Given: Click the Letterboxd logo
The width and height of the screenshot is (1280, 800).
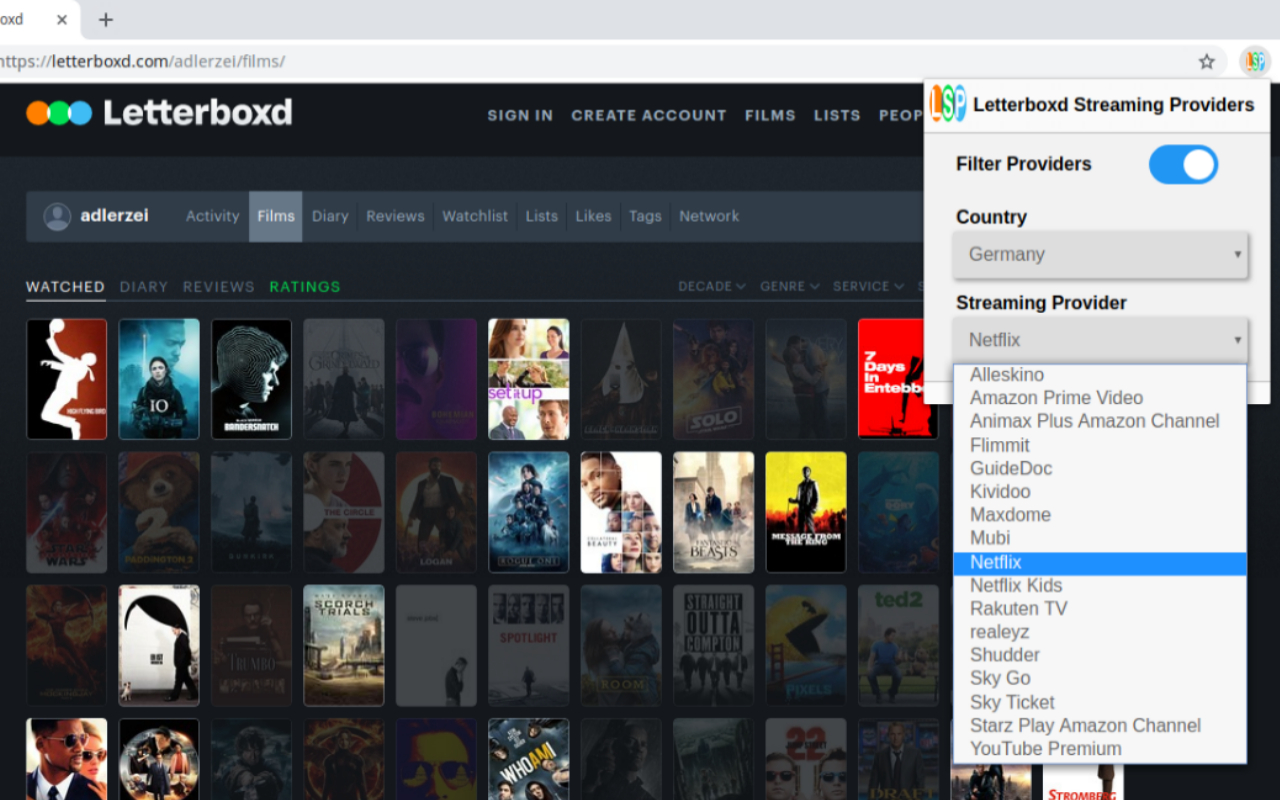Looking at the screenshot, I should (x=159, y=112).
